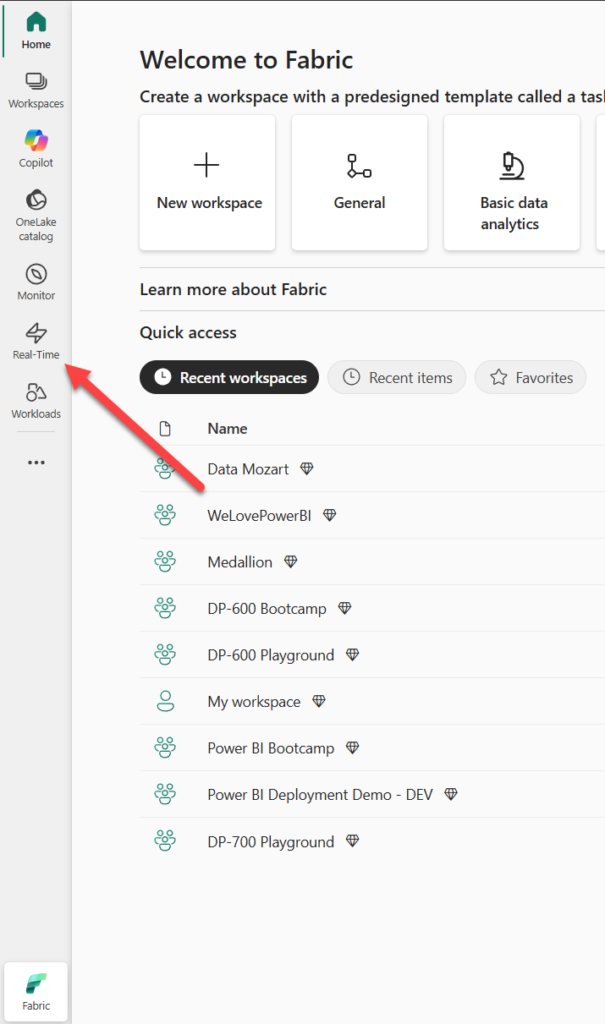Open the Fabric experience switcher
This screenshot has height=1024, width=605.
[x=36, y=992]
